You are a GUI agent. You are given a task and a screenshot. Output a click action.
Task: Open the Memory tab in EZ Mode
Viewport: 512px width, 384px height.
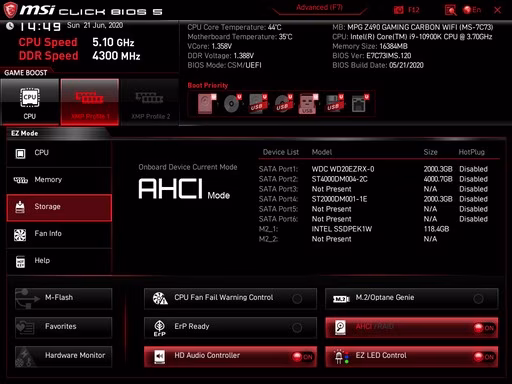59,180
